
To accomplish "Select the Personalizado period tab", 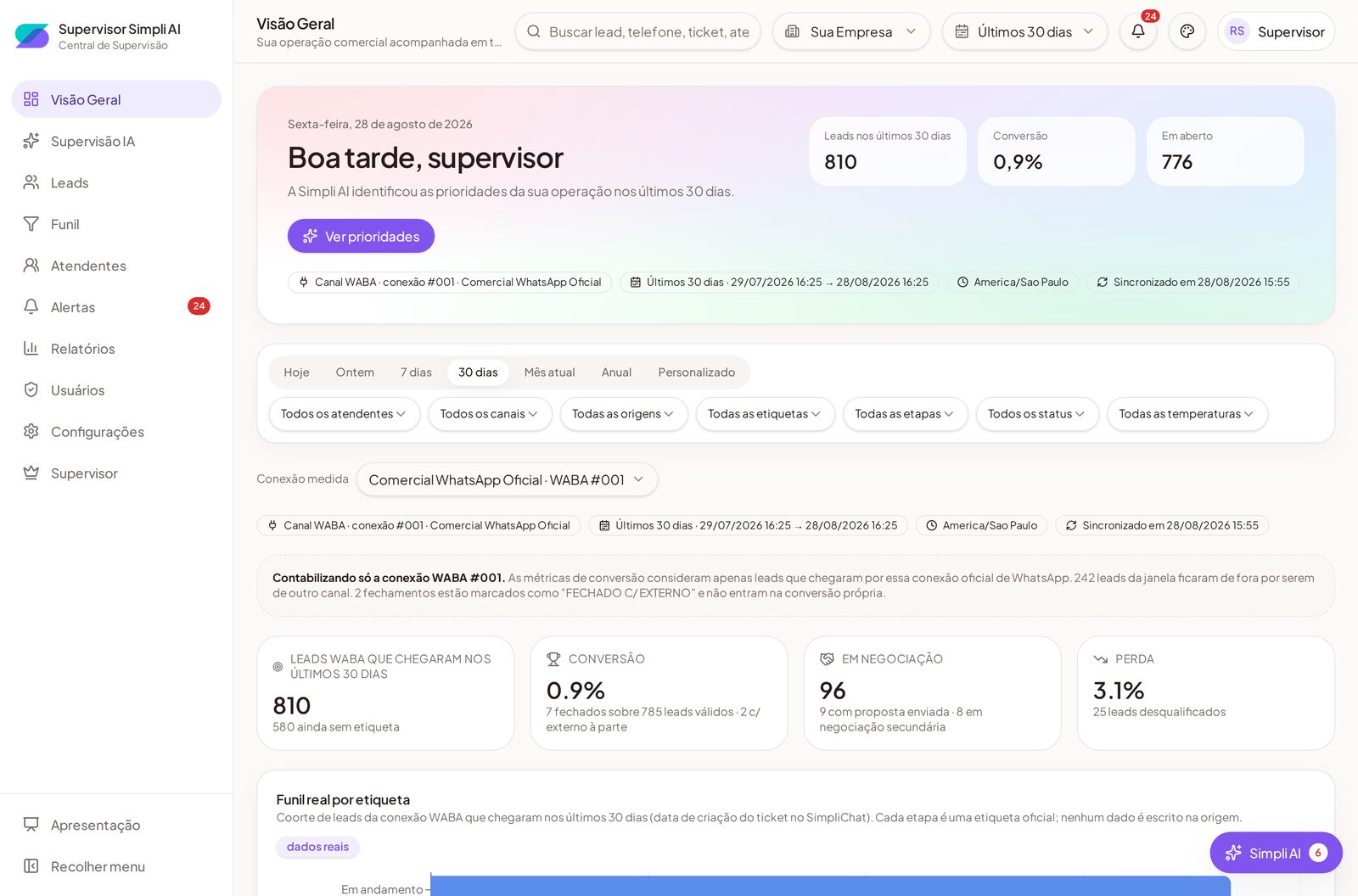I will (697, 372).
